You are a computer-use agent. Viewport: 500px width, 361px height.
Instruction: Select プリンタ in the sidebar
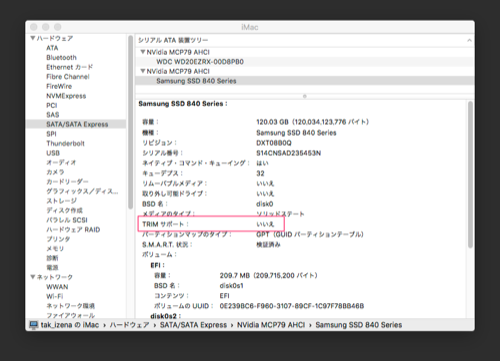58,239
